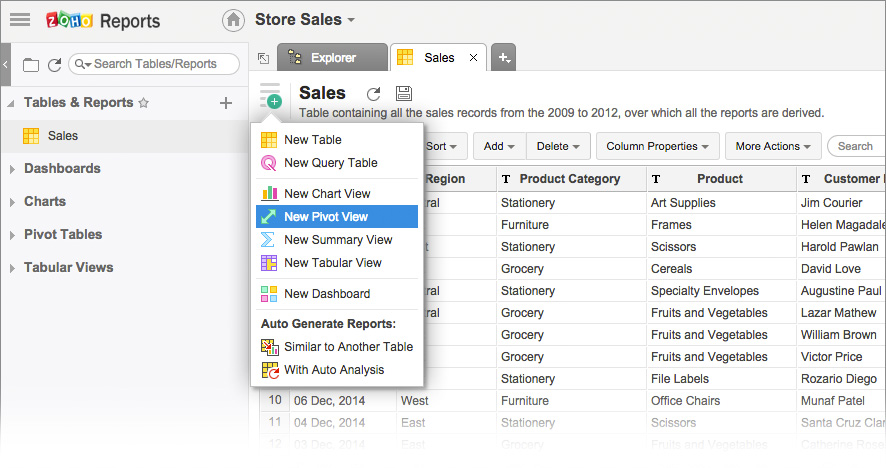
Task: Add a new tab with plus icon
Action: [x=504, y=58]
